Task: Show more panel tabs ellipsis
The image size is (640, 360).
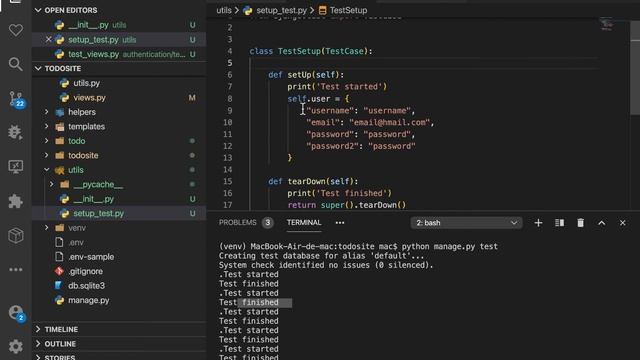Action: tap(340, 223)
